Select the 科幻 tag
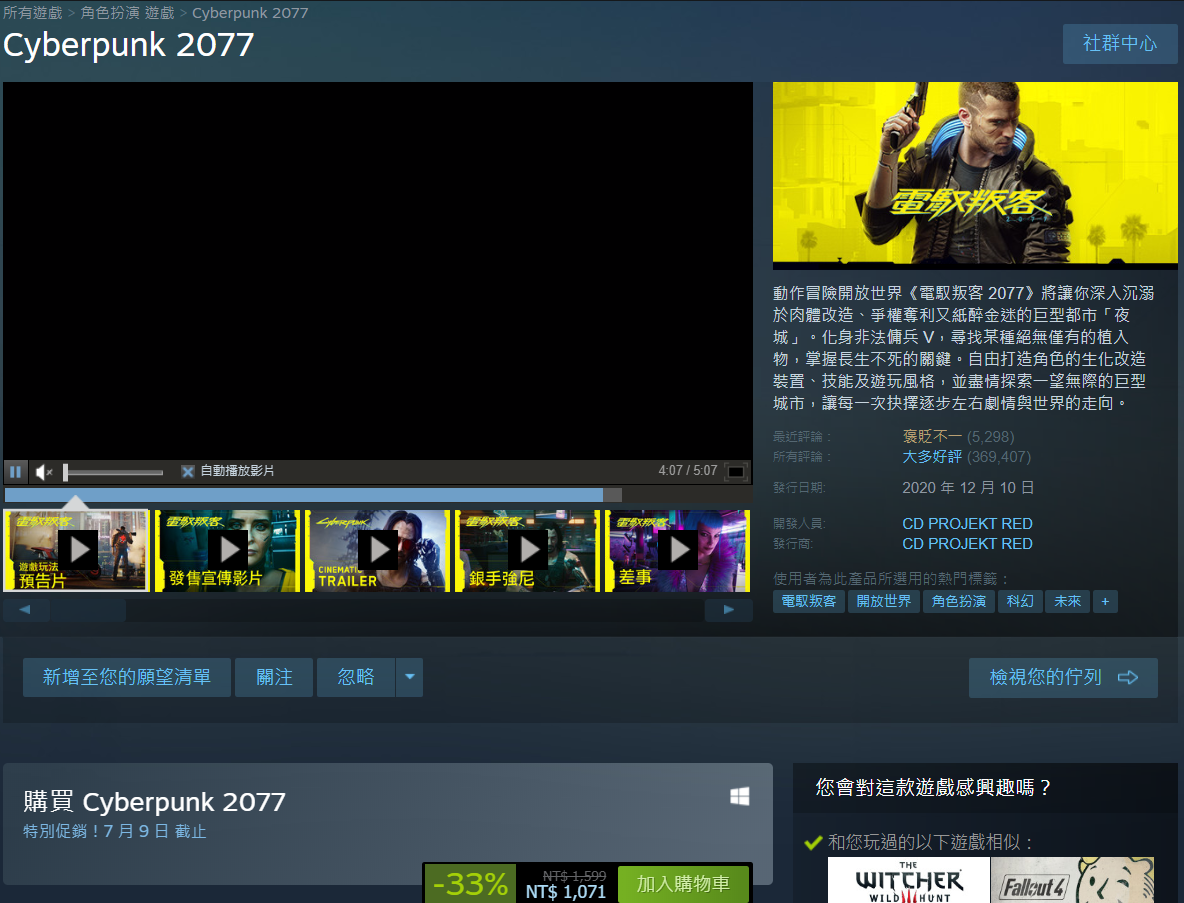Screen dimensions: 1184x903 (x=1020, y=601)
